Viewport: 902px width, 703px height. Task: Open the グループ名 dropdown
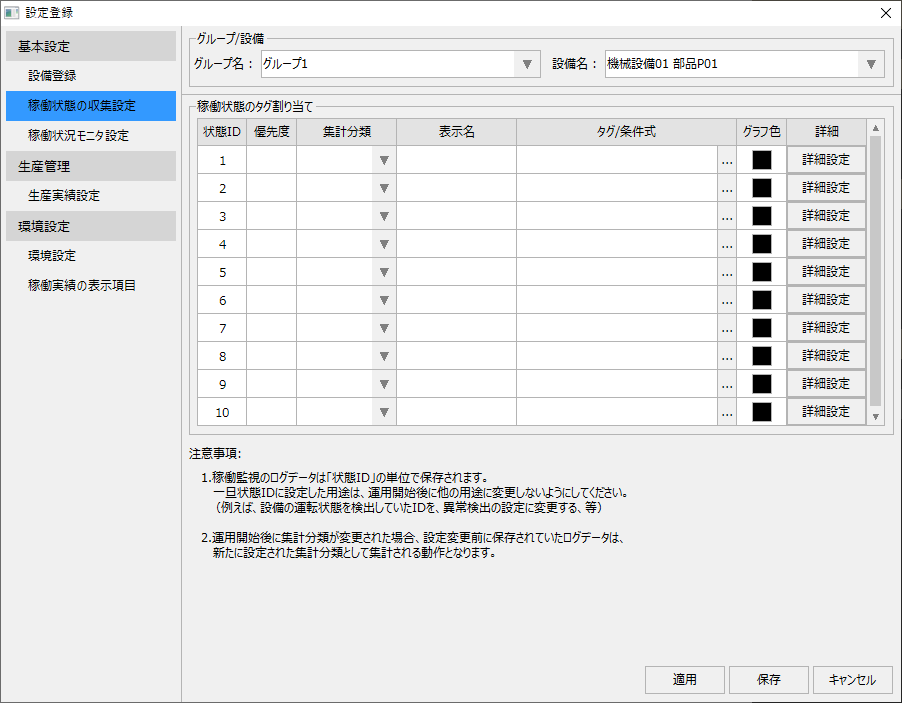click(525, 63)
